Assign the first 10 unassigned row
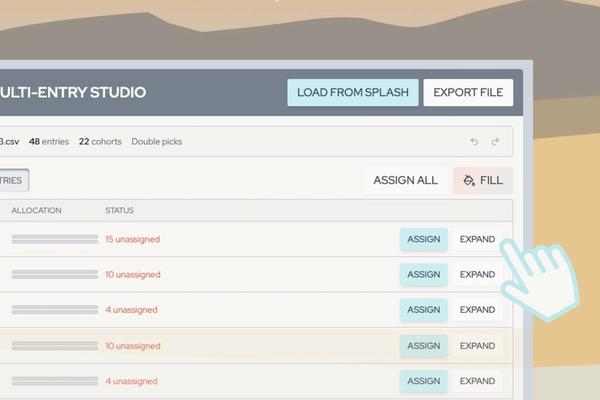Image resolution: width=600 pixels, height=400 pixels. tap(424, 274)
